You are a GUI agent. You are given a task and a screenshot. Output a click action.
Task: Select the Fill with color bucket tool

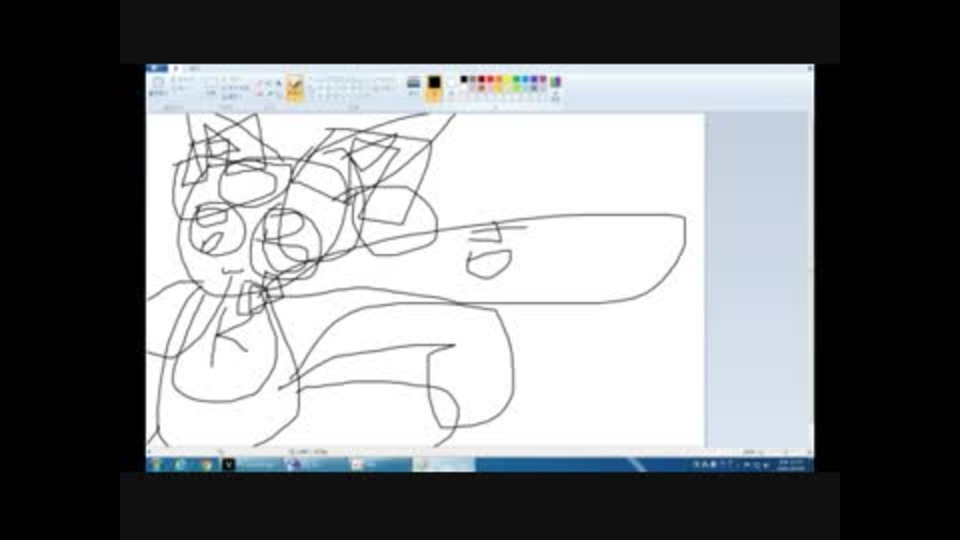[269, 83]
